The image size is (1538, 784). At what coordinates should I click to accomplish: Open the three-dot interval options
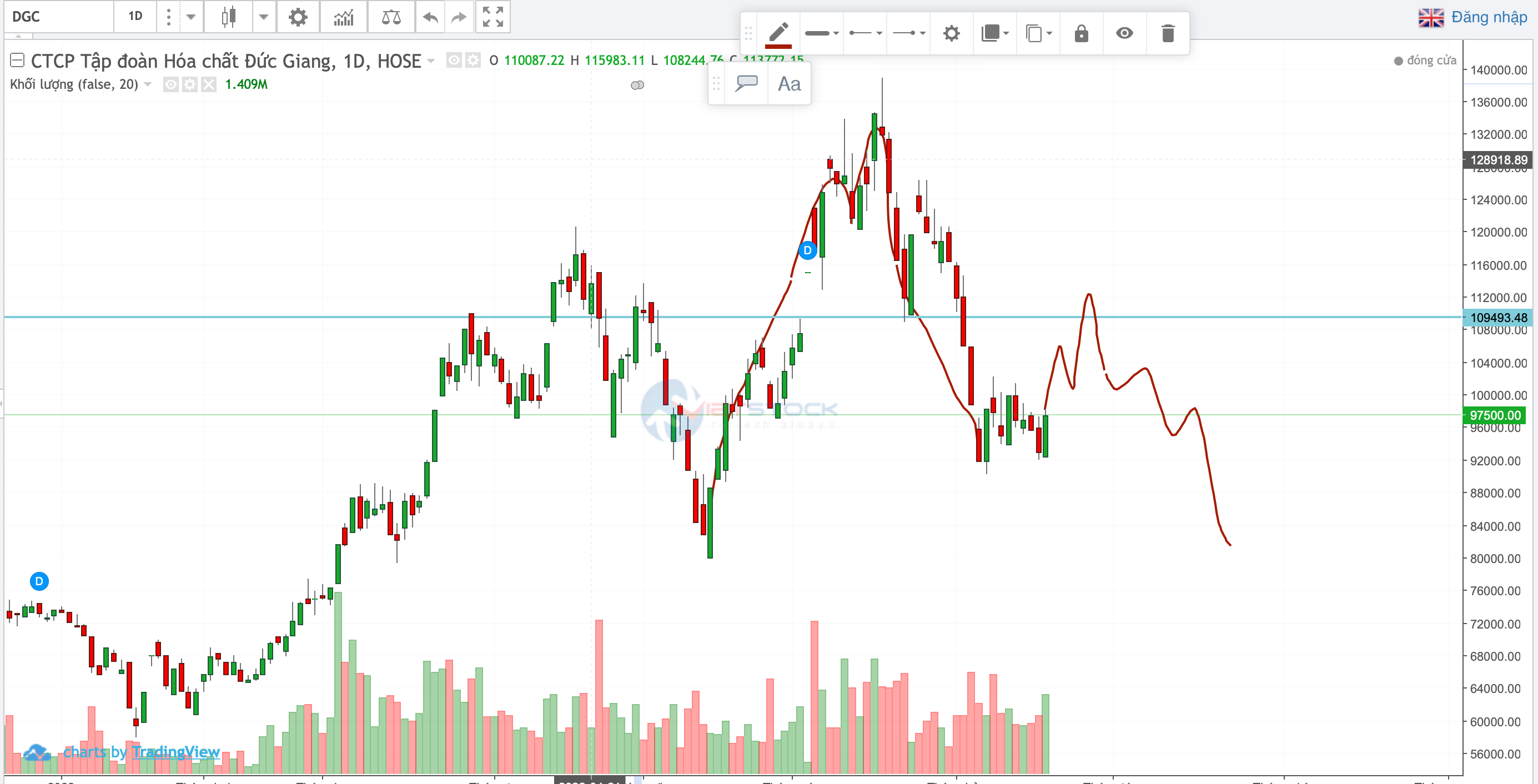(169, 16)
